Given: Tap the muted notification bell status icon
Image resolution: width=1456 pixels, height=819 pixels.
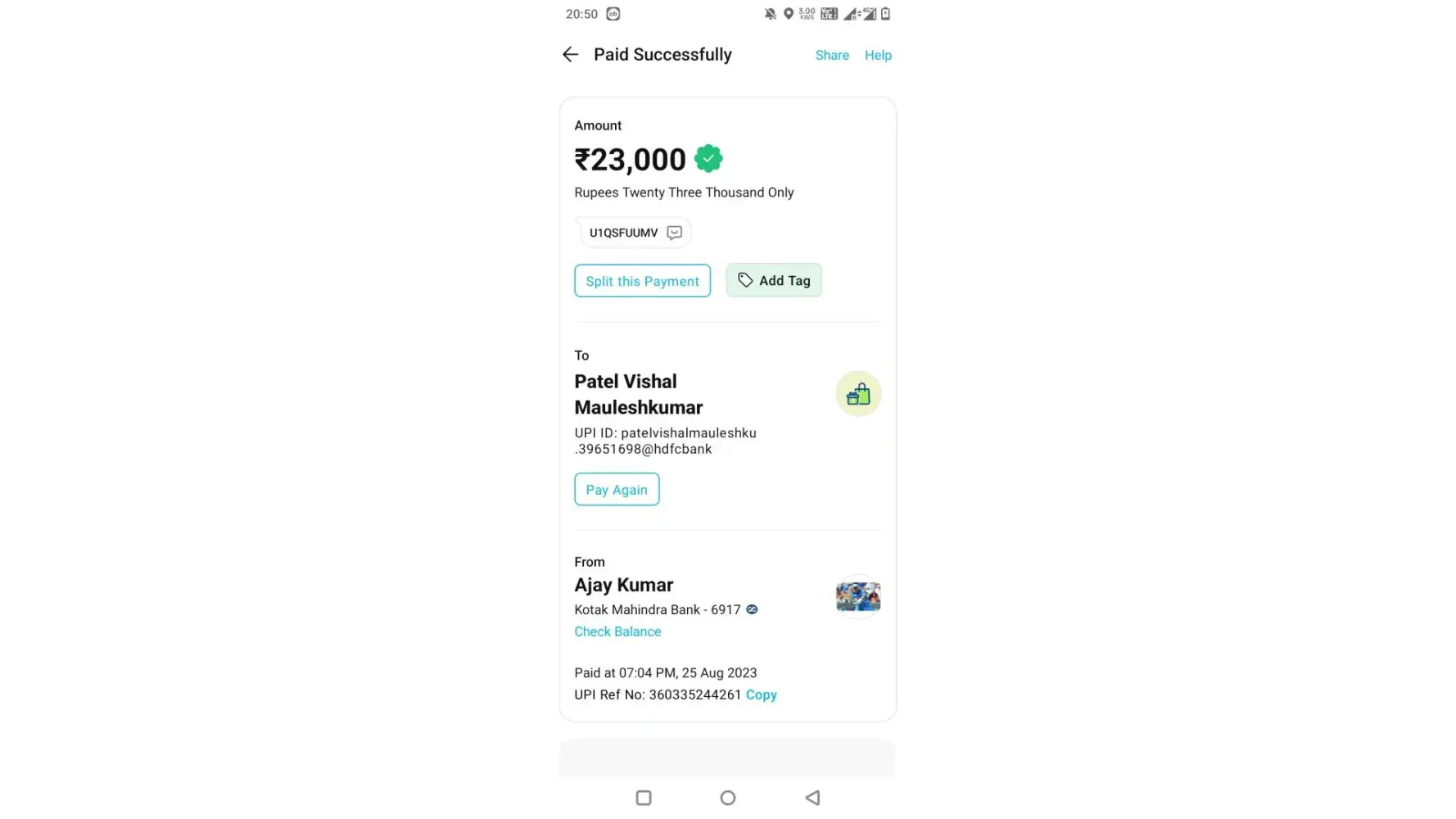Looking at the screenshot, I should coord(770,14).
